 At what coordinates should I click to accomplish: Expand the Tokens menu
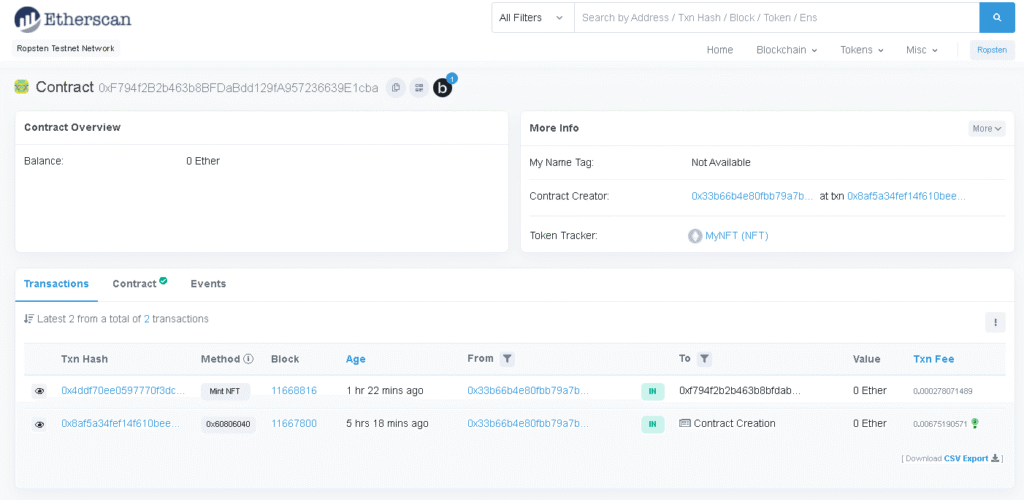[861, 50]
